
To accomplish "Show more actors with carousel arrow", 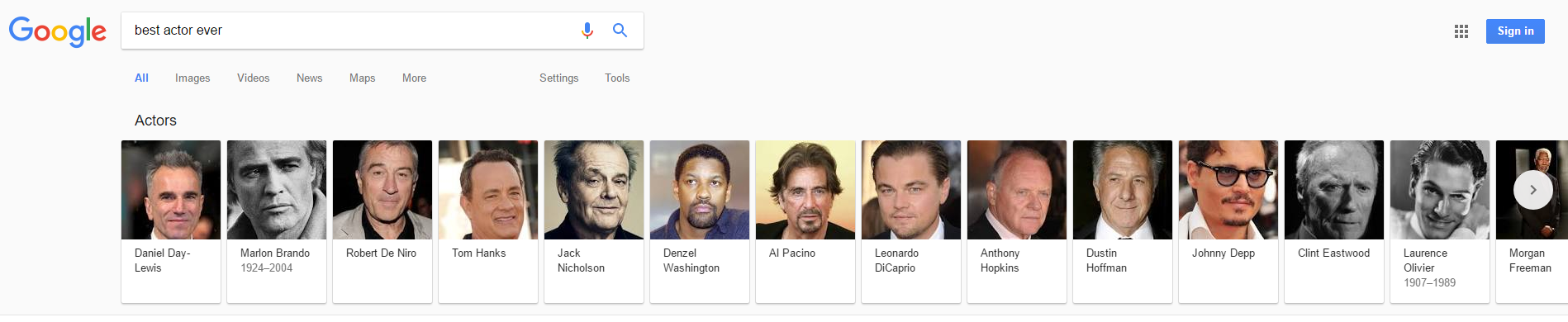I will click(1532, 190).
